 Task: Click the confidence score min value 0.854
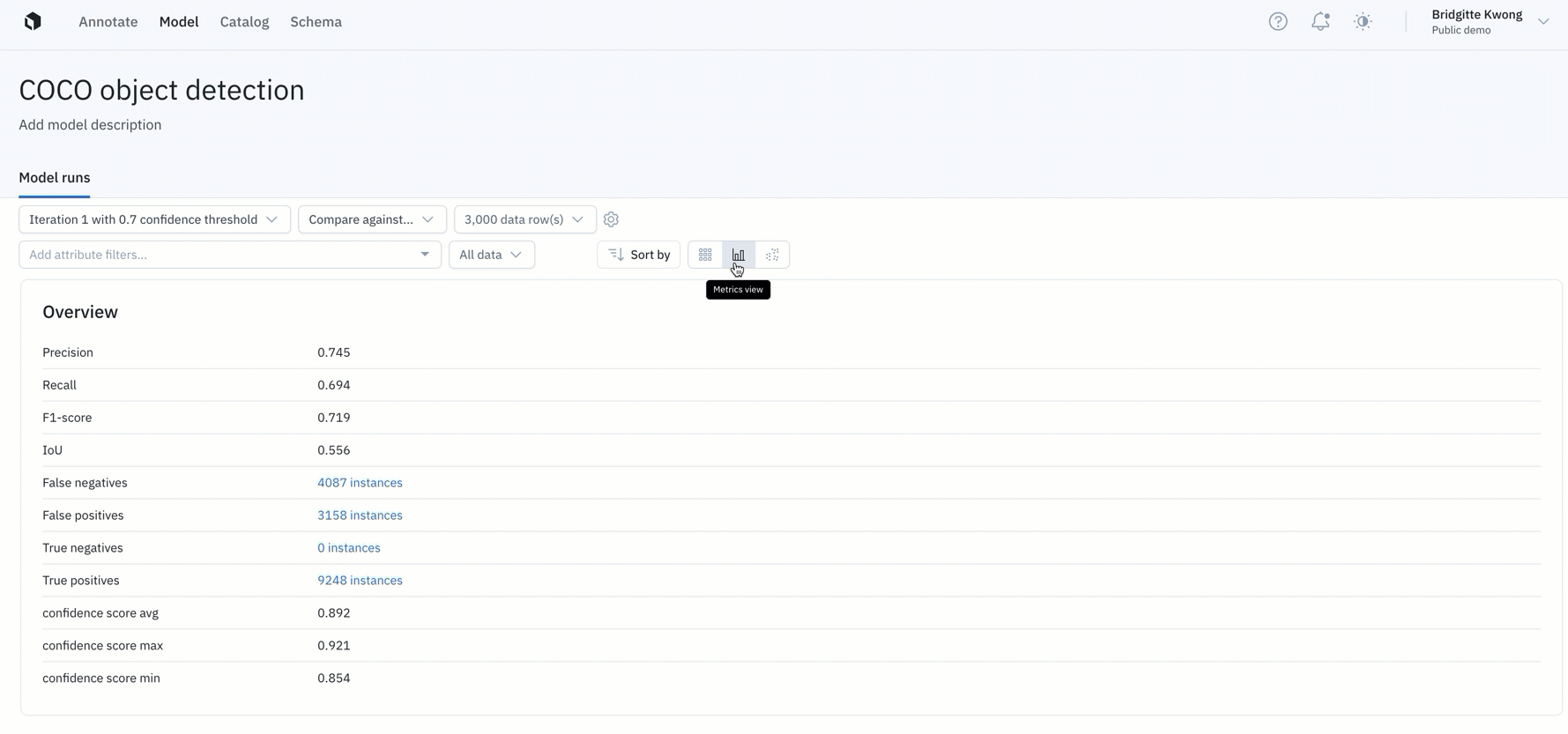tap(334, 678)
